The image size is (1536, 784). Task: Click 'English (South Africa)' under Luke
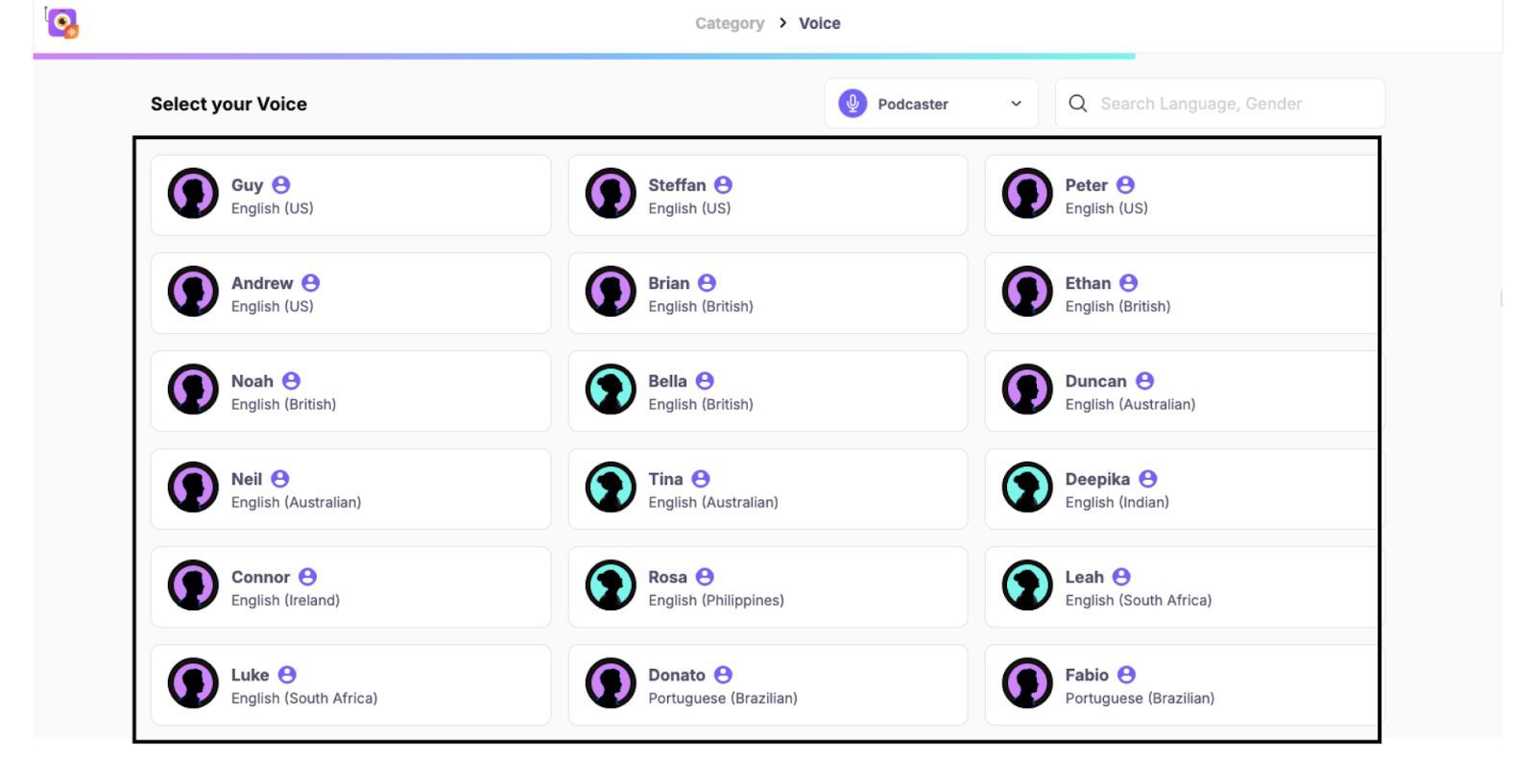[x=304, y=698]
